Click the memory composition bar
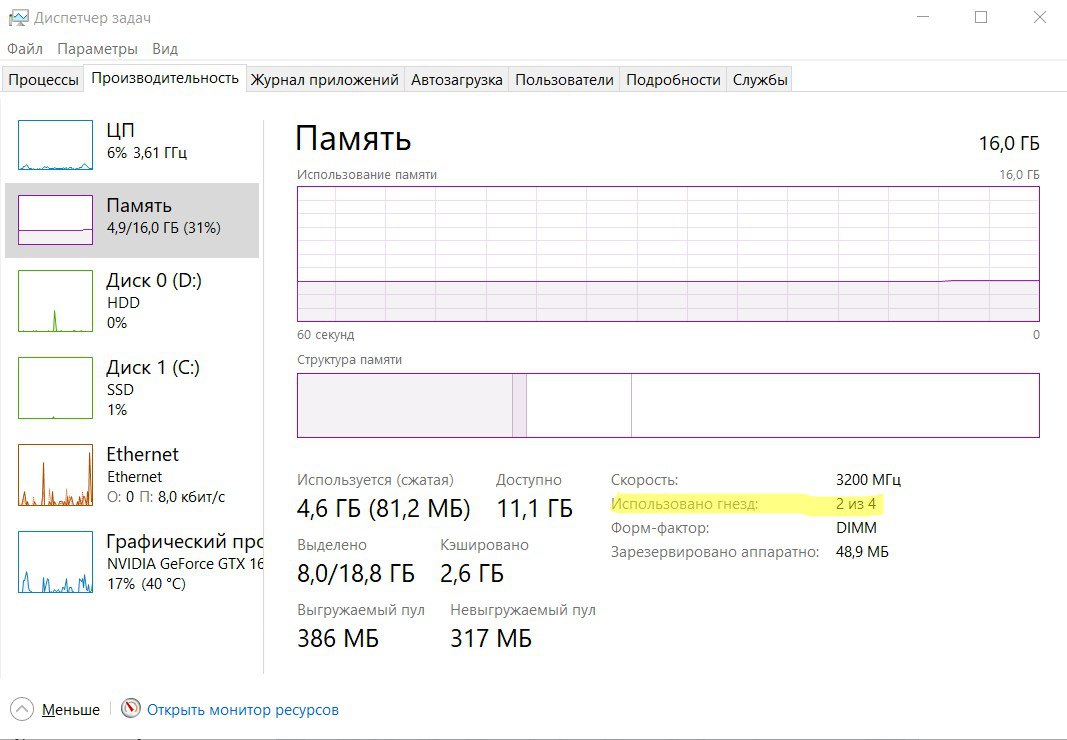 point(667,405)
